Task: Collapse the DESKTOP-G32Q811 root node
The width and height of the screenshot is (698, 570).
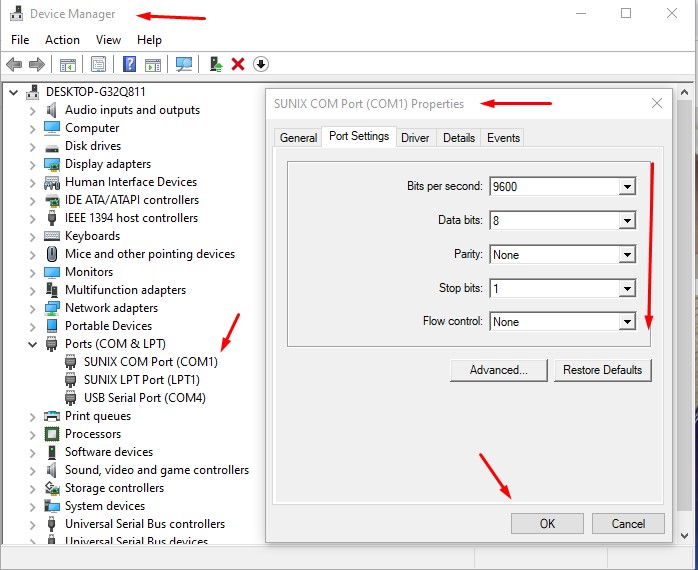Action: click(x=13, y=92)
